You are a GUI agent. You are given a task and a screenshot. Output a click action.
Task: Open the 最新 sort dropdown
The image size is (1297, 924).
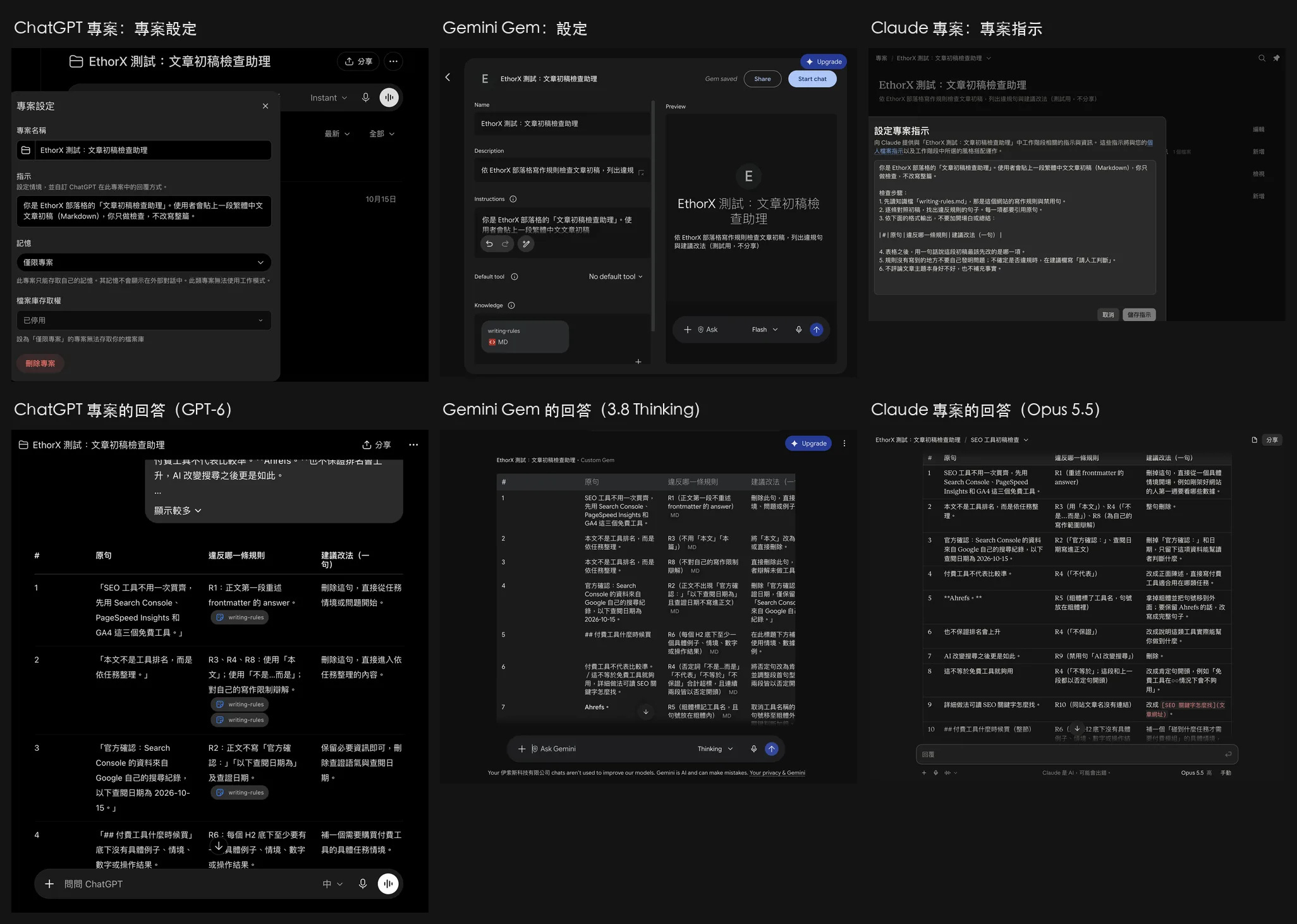pos(338,134)
